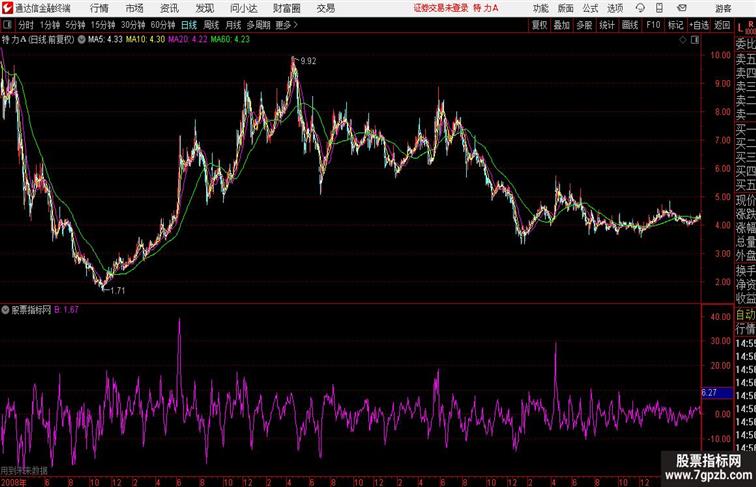Click the 多股 multi-stock toolbar button
Image resolution: width=756 pixels, height=487 pixels.
584,25
